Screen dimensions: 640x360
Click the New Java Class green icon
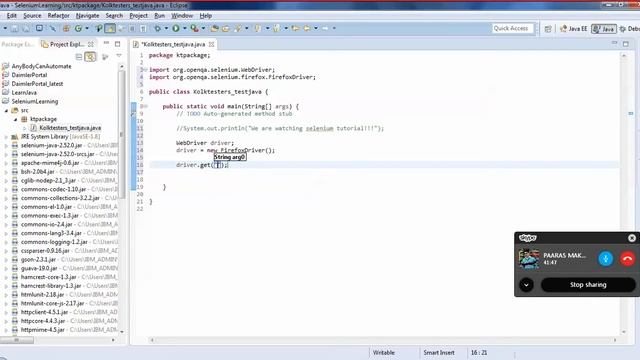78,29
